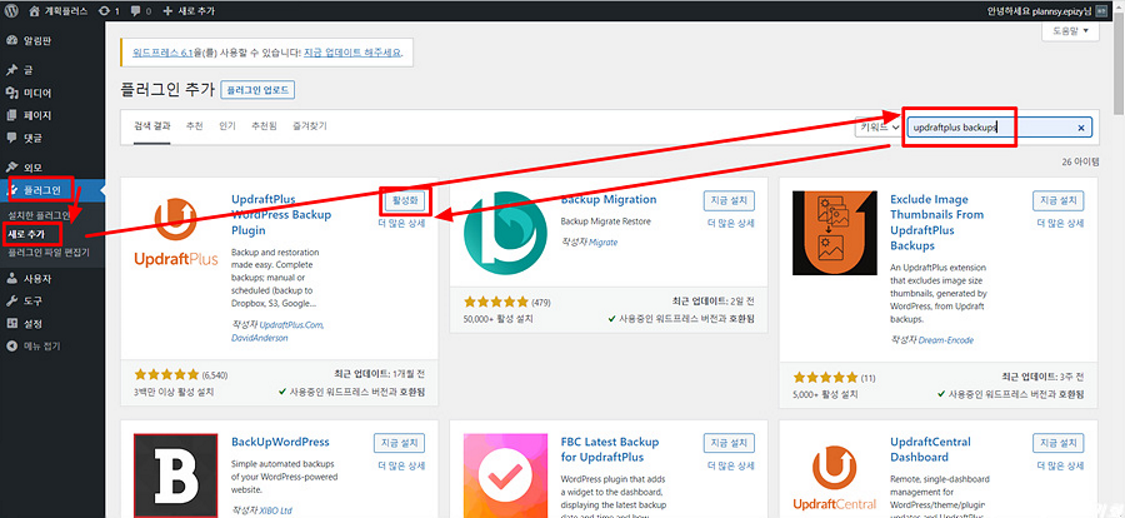Viewport: 1125px width, 518px height.
Task: Open the 키워드 search type dropdown
Action: [x=879, y=128]
